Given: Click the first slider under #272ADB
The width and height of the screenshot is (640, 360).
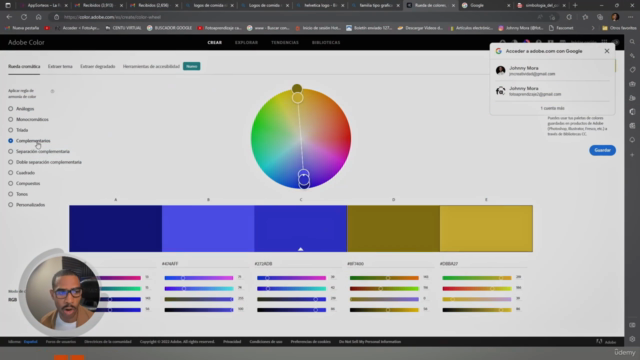Looking at the screenshot, I should (291, 278).
